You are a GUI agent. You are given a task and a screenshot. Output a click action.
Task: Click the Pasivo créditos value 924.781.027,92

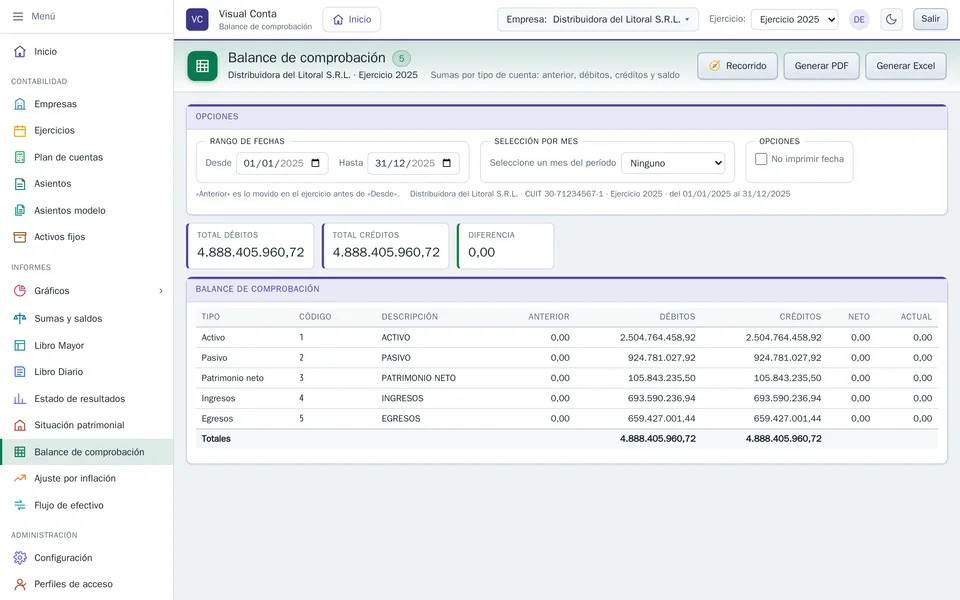pos(787,358)
